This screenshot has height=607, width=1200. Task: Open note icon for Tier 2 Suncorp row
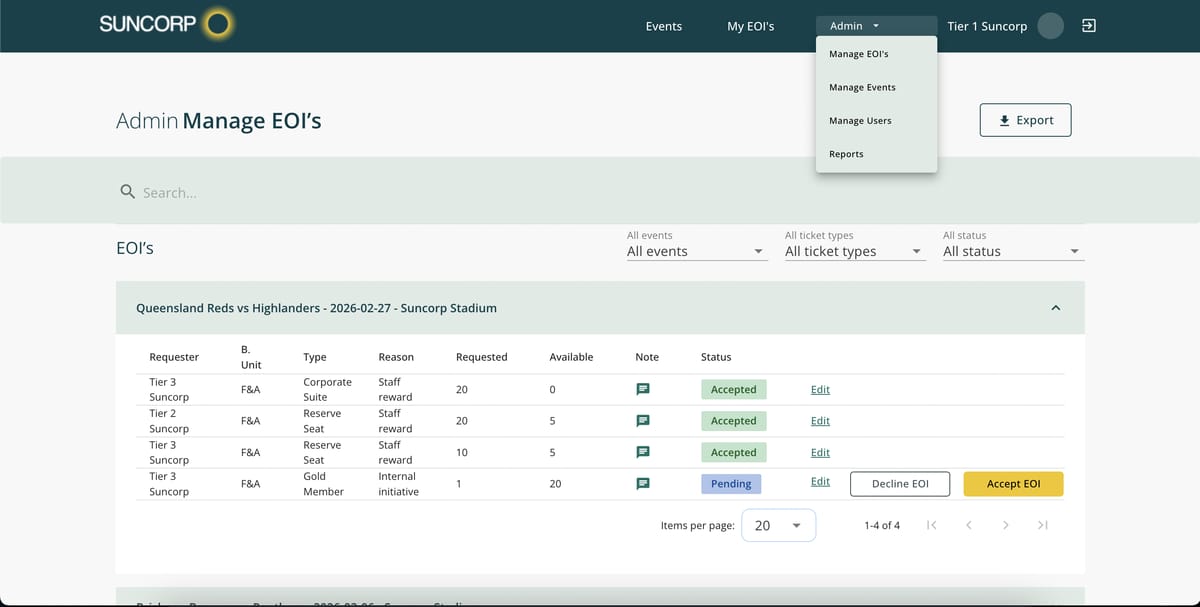(x=644, y=421)
